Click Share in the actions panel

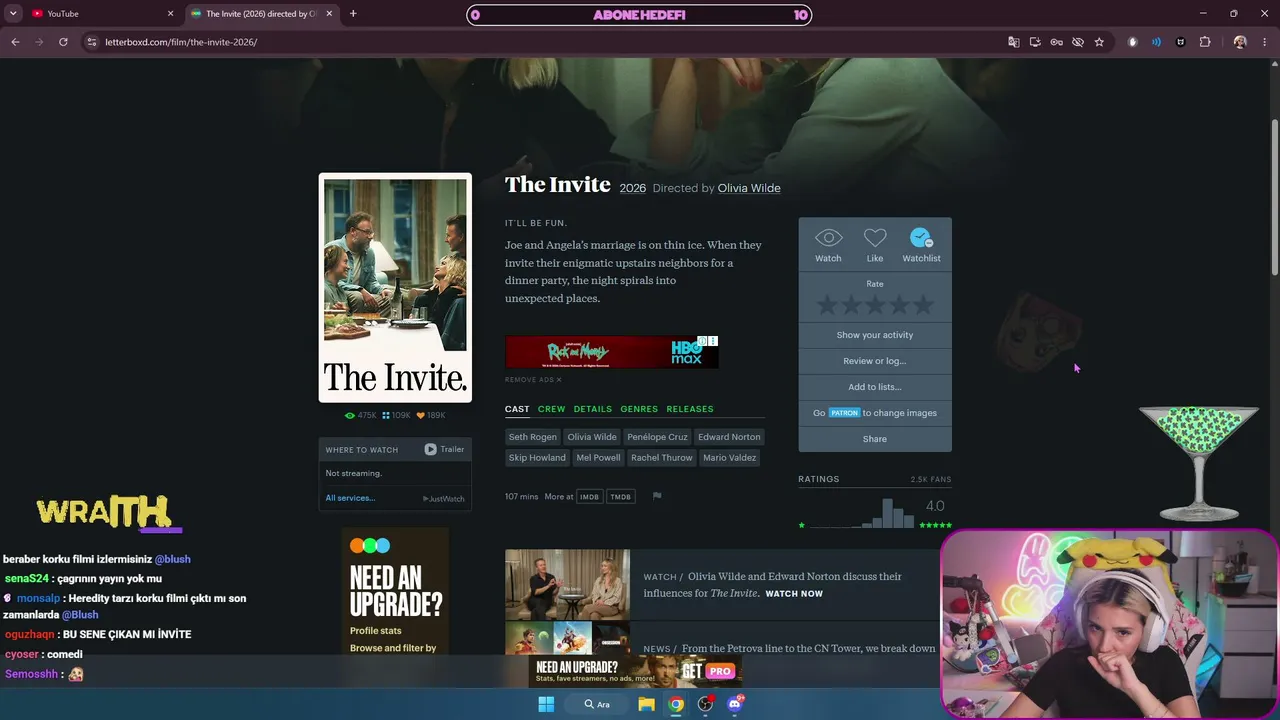(x=875, y=439)
